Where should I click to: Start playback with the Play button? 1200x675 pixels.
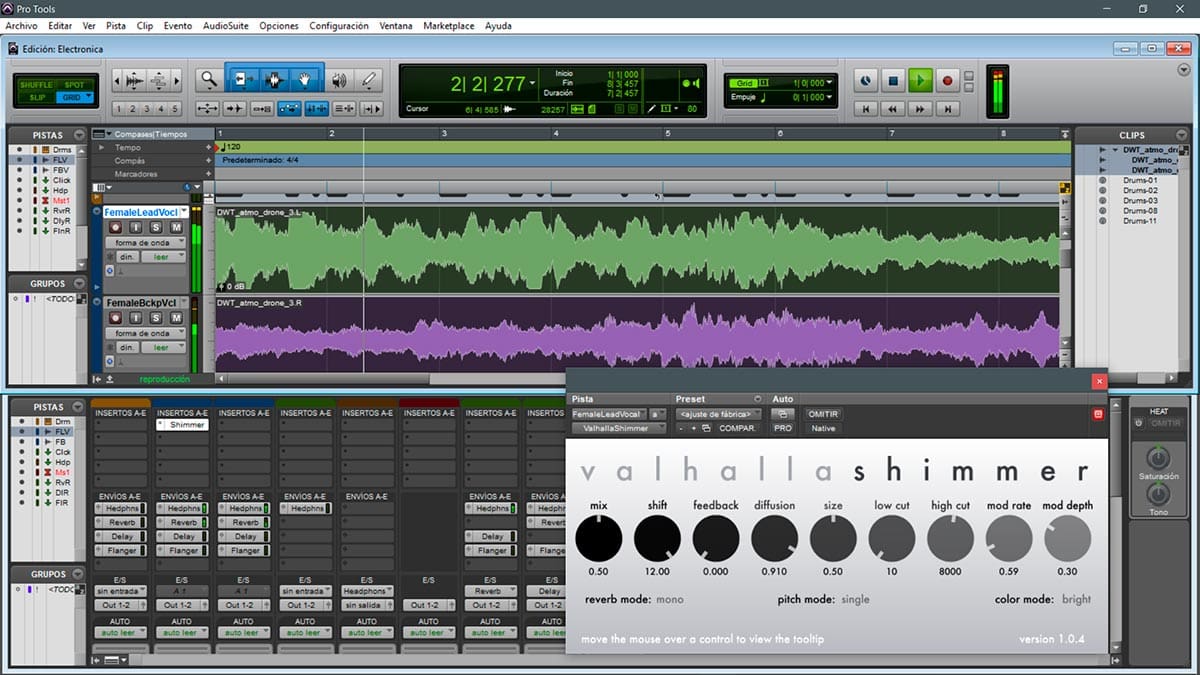coord(921,80)
